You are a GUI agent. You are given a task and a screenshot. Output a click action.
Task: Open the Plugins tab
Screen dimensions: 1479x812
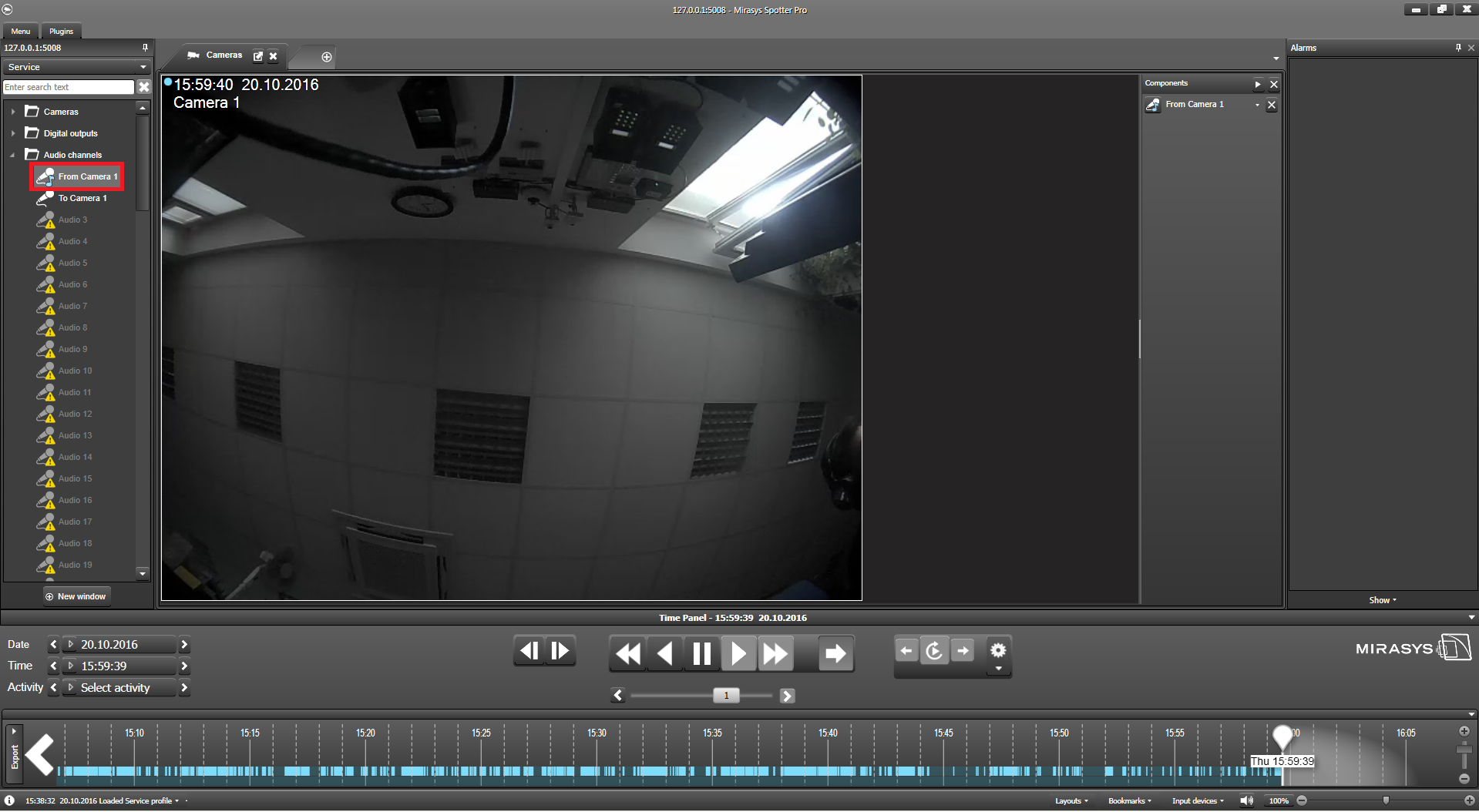point(61,32)
